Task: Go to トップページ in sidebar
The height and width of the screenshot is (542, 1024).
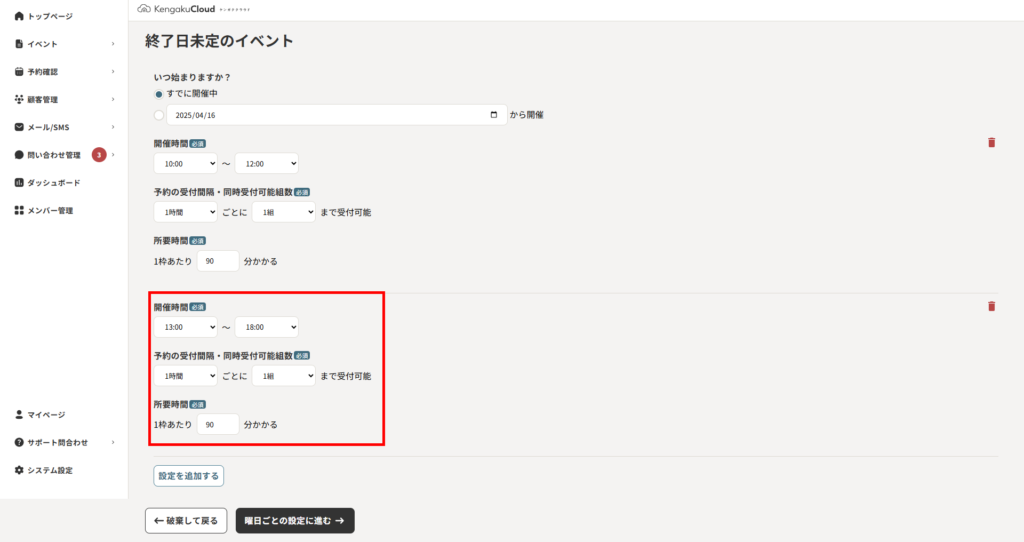Action: (50, 16)
